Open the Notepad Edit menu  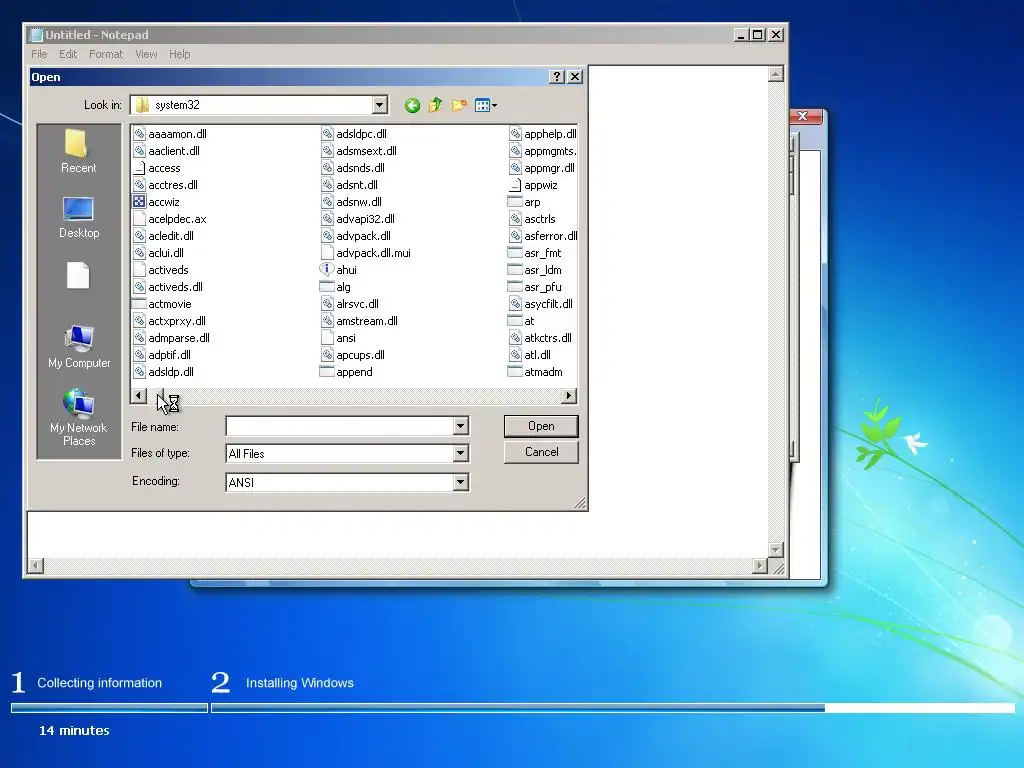click(68, 54)
